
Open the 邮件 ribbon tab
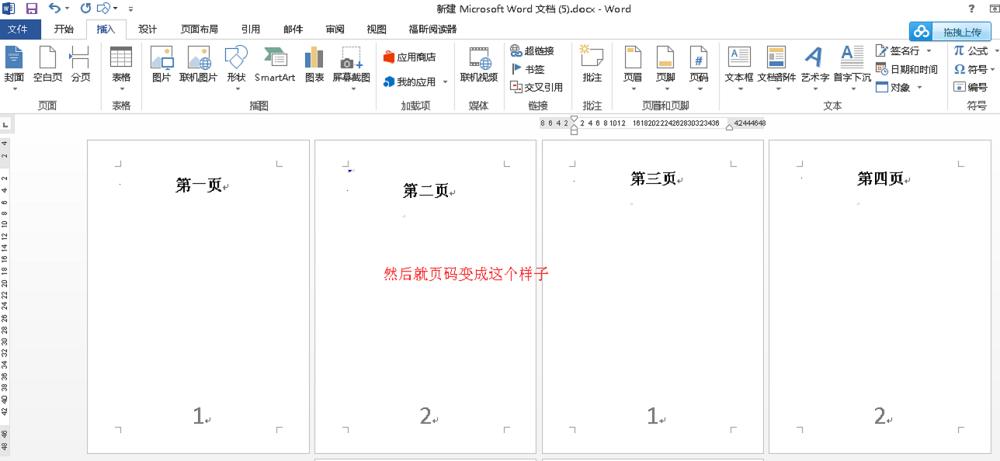click(293, 29)
